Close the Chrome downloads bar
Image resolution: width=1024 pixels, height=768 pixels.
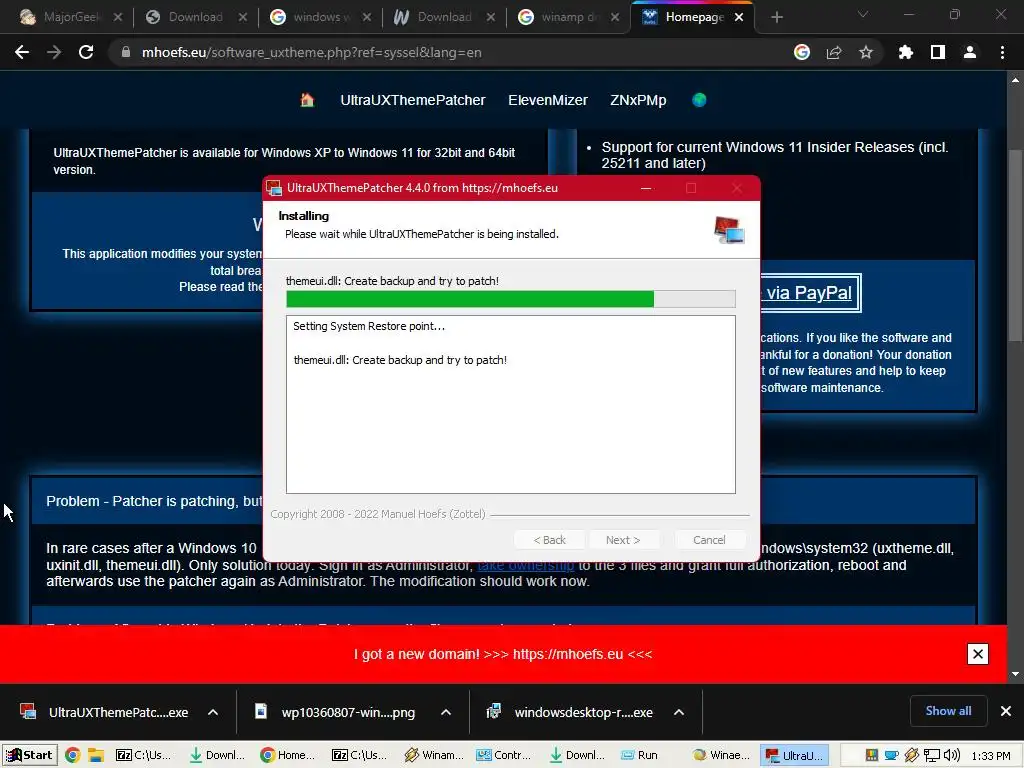pyautogui.click(x=1006, y=711)
